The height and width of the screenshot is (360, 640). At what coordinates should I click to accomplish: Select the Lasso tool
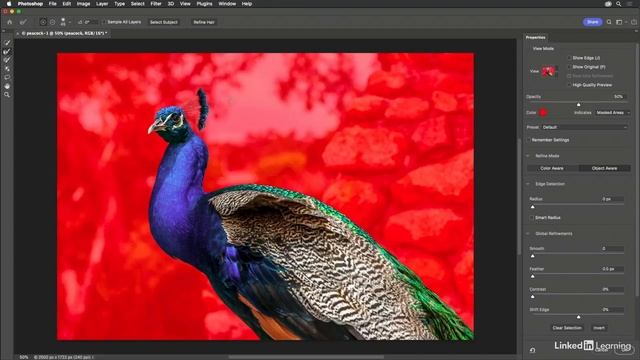click(x=7, y=77)
